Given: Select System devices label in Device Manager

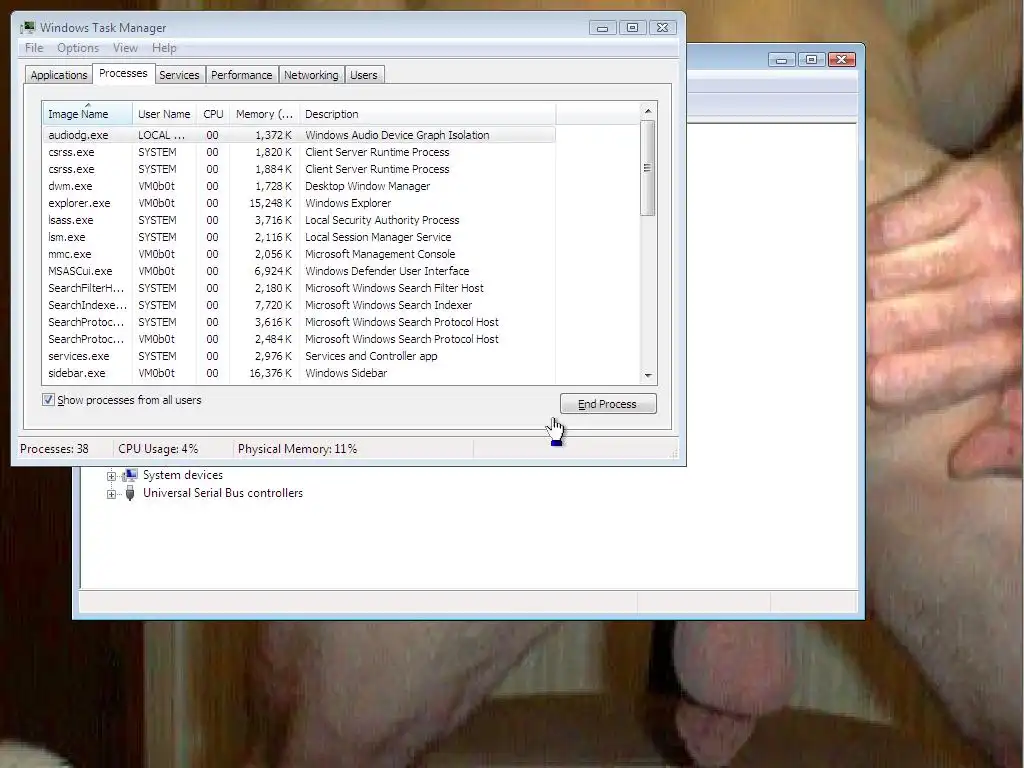Looking at the screenshot, I should tap(183, 475).
